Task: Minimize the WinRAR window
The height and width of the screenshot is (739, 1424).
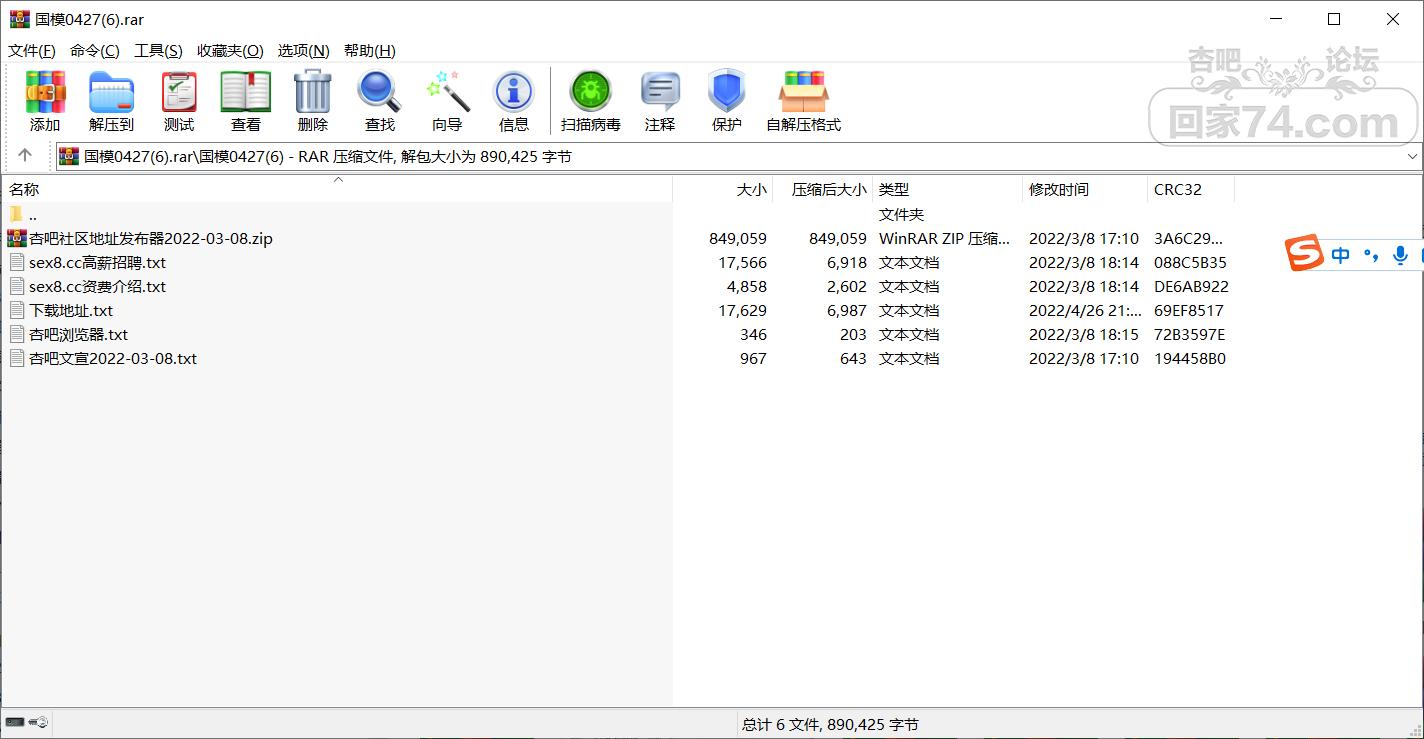Action: click(x=1276, y=19)
